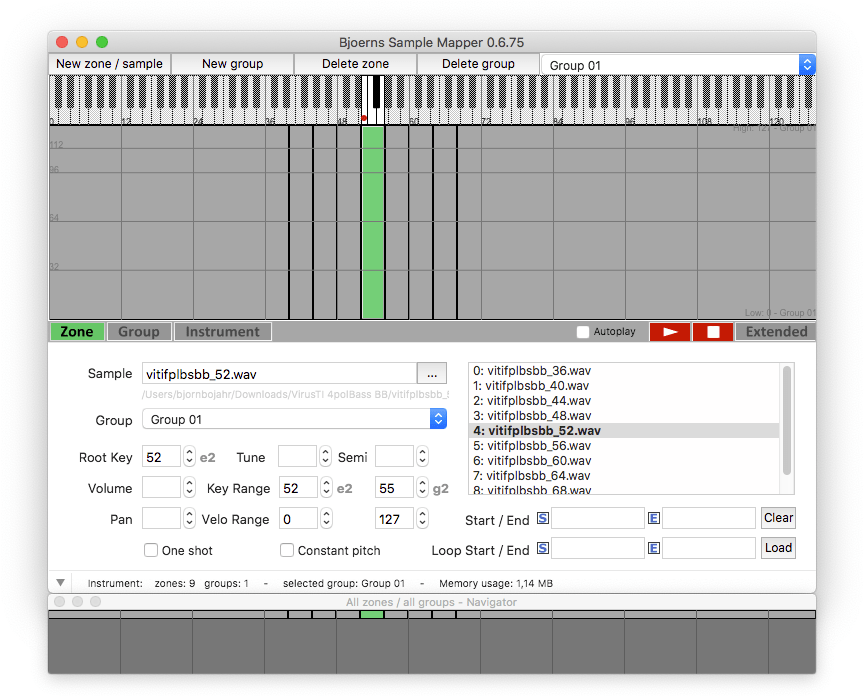The image size is (864, 697).
Task: Switch to the Instrument tab
Action: click(223, 332)
